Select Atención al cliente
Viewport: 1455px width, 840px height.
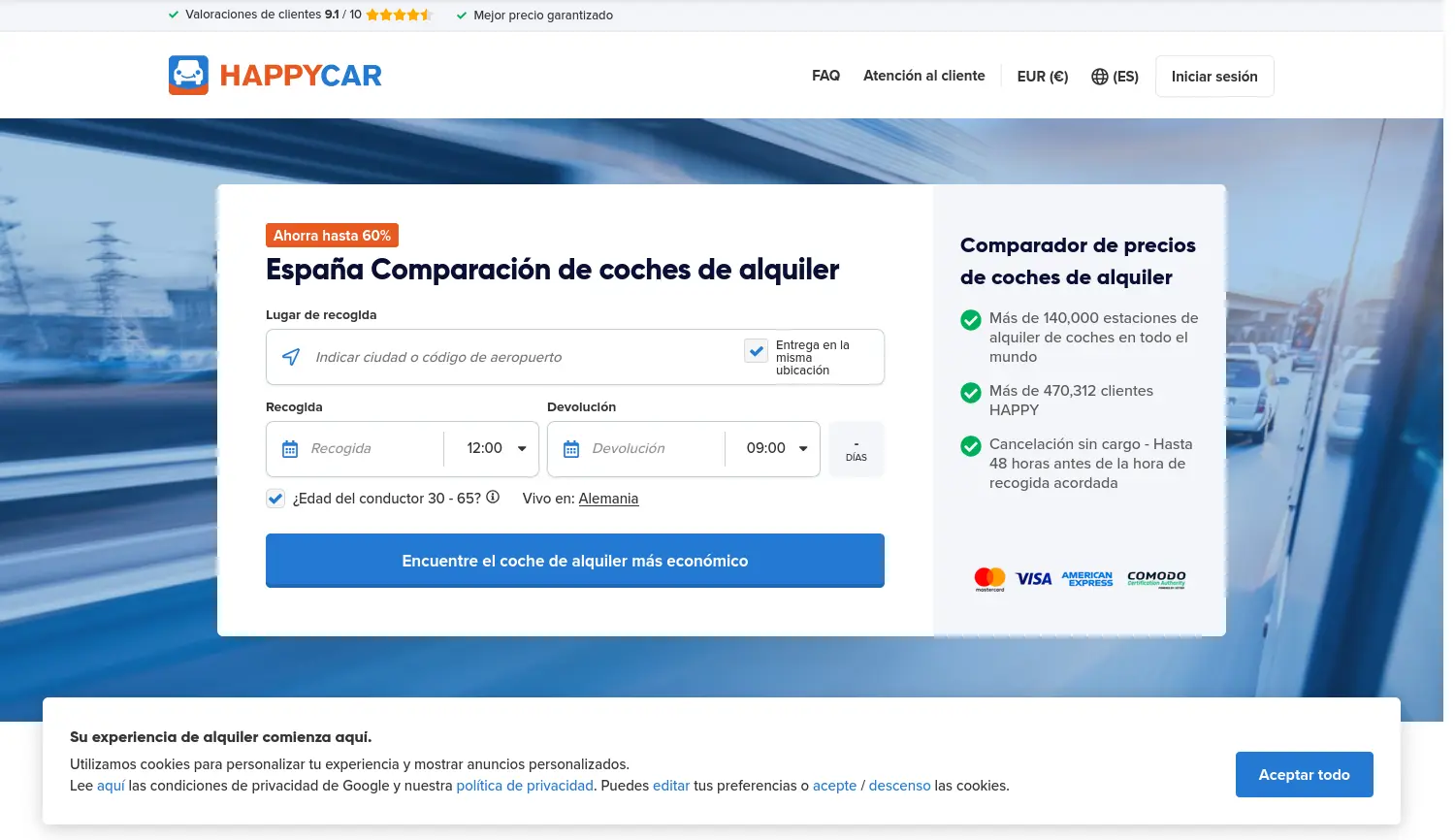click(923, 76)
